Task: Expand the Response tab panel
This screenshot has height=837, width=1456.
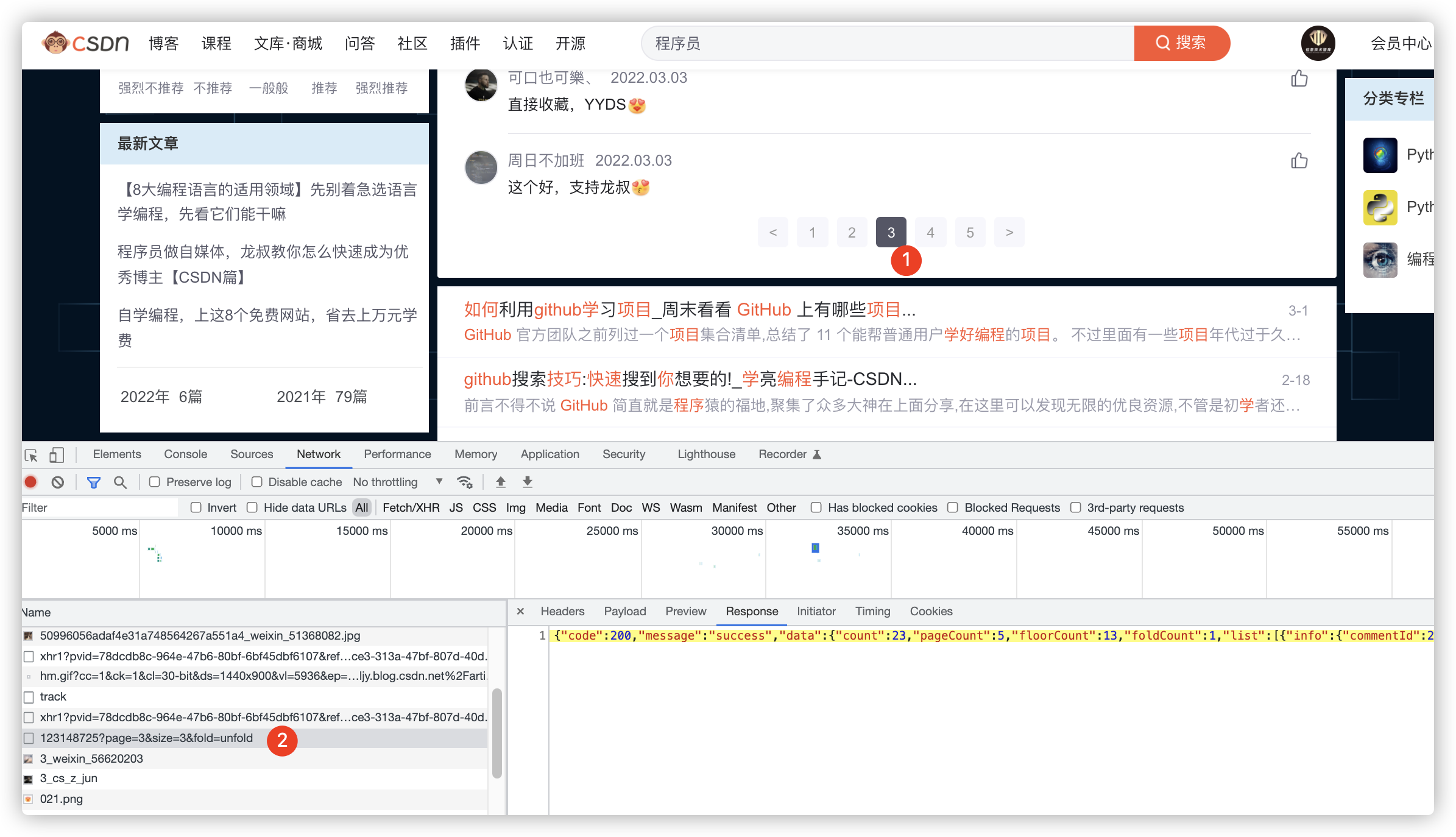Action: 751,611
